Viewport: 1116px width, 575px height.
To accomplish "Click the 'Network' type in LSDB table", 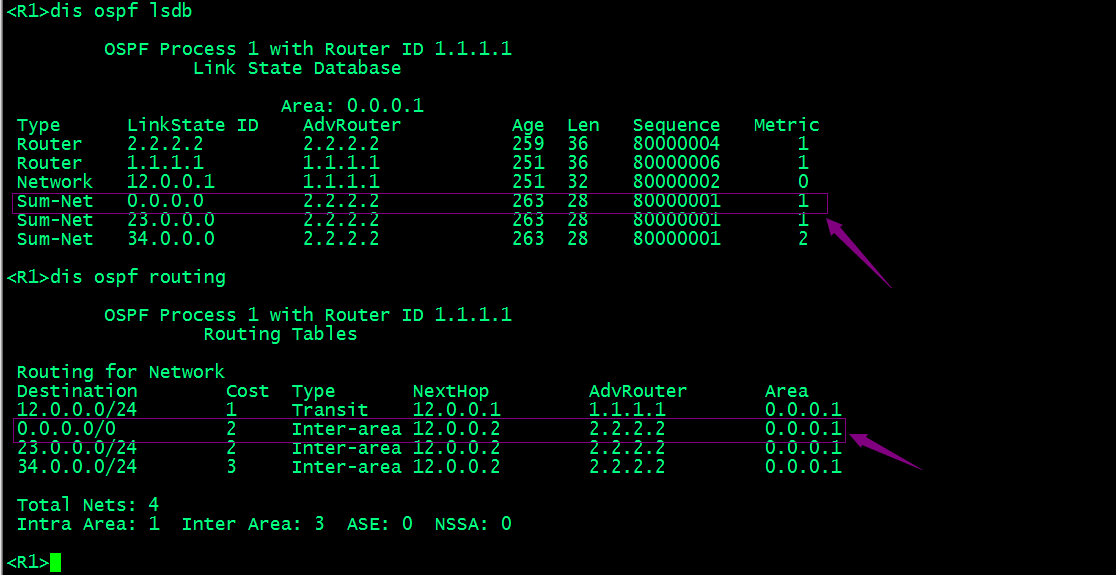I will point(55,181).
